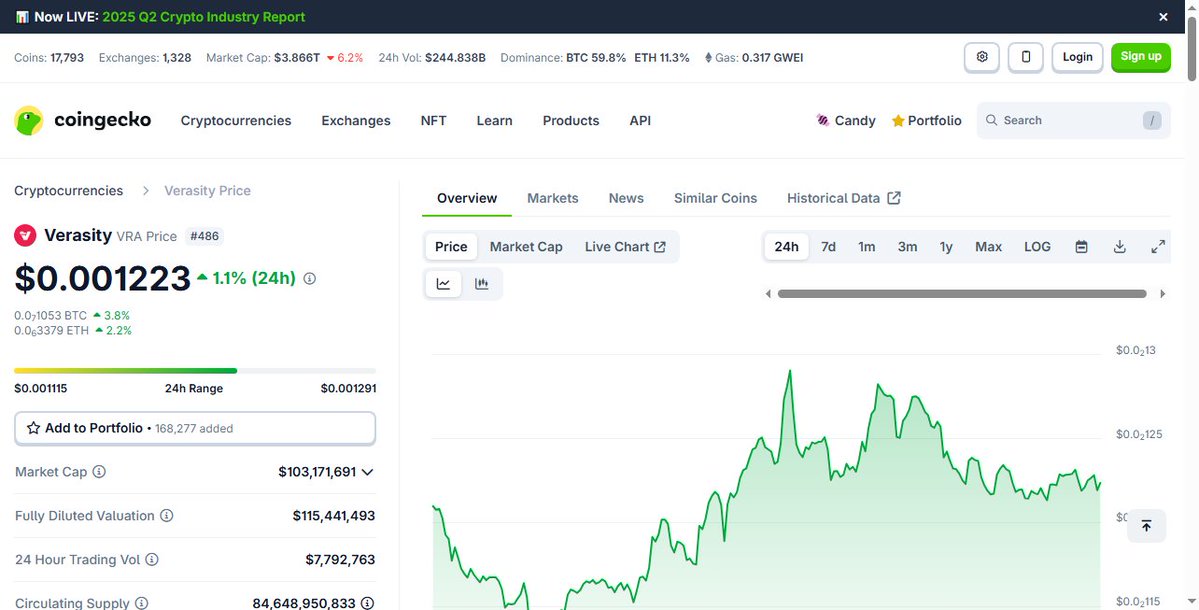Image resolution: width=1199 pixels, height=610 pixels.
Task: Click Fully Diluted Valuation info icon
Action: tap(166, 515)
